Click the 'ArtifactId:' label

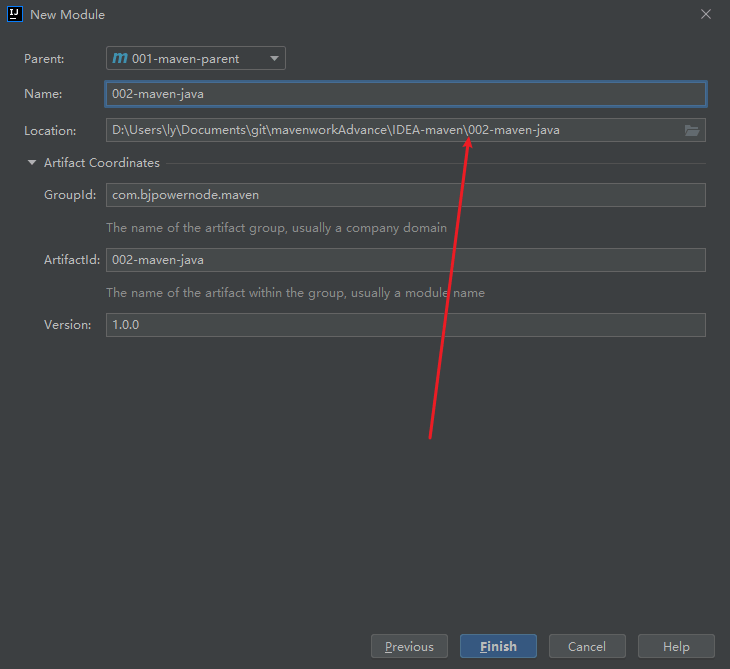pyautogui.click(x=72, y=260)
